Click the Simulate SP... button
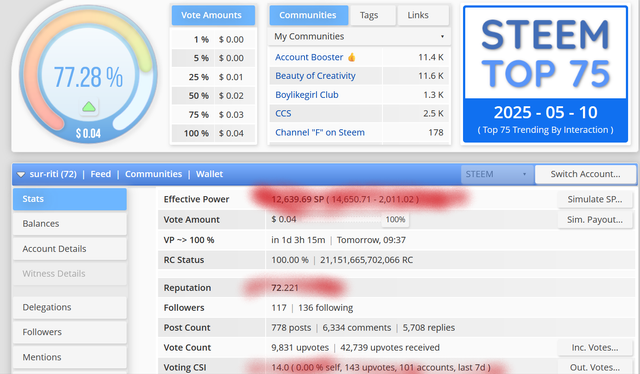This screenshot has height=374, width=640. (x=595, y=199)
